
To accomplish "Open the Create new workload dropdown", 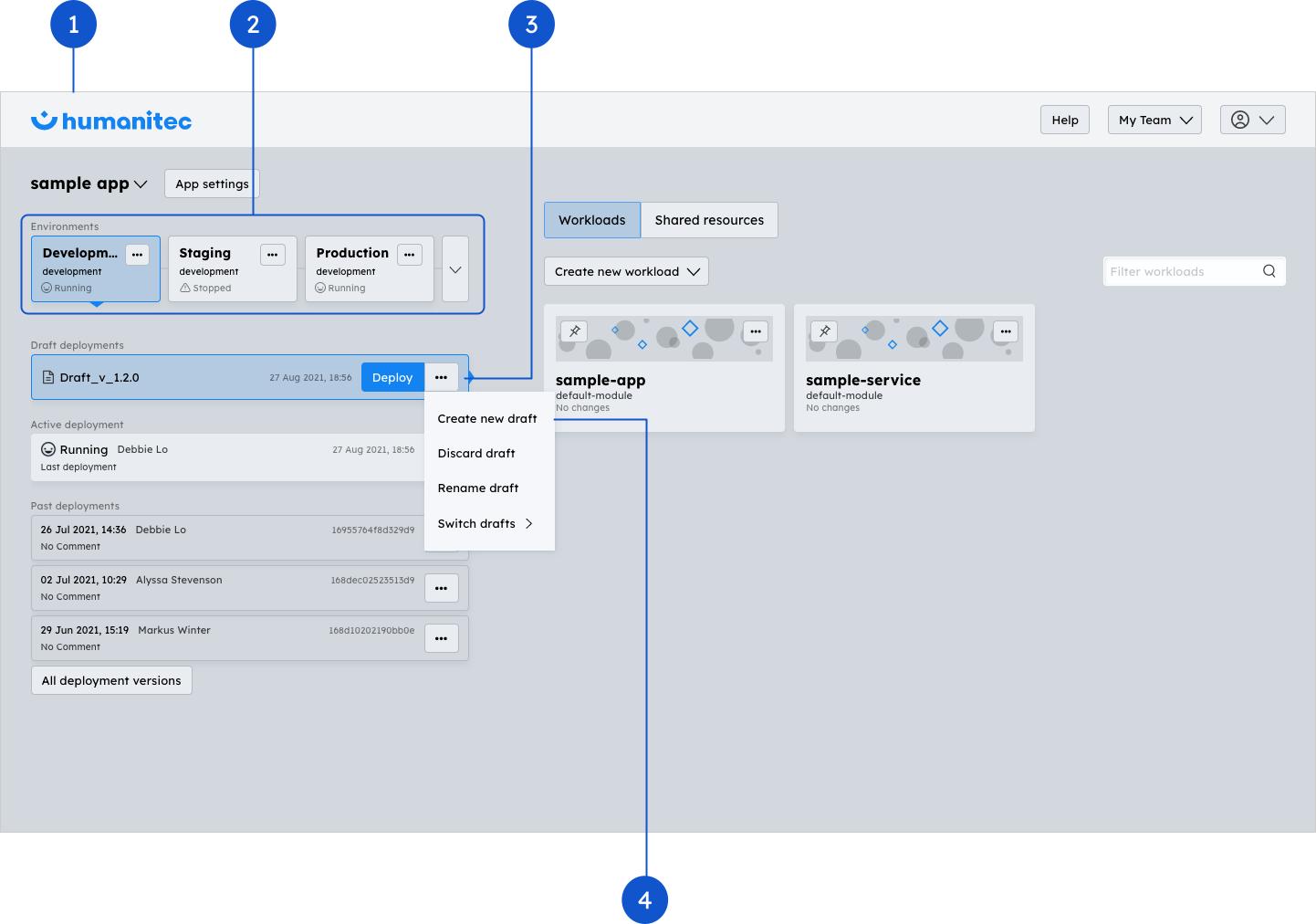I will click(626, 271).
